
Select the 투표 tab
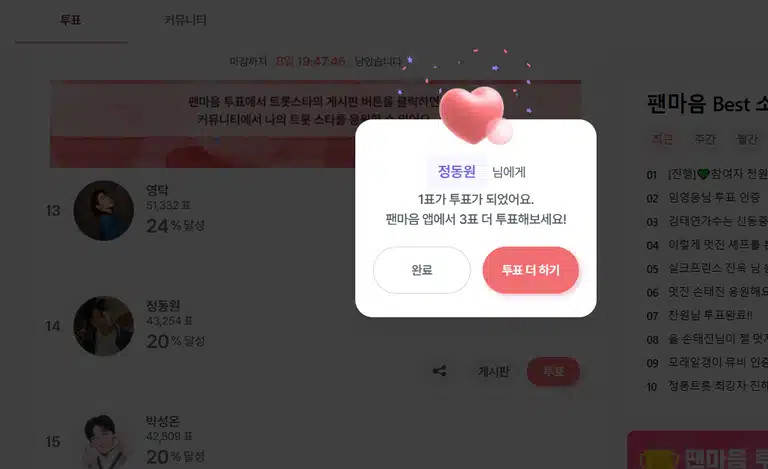71,20
